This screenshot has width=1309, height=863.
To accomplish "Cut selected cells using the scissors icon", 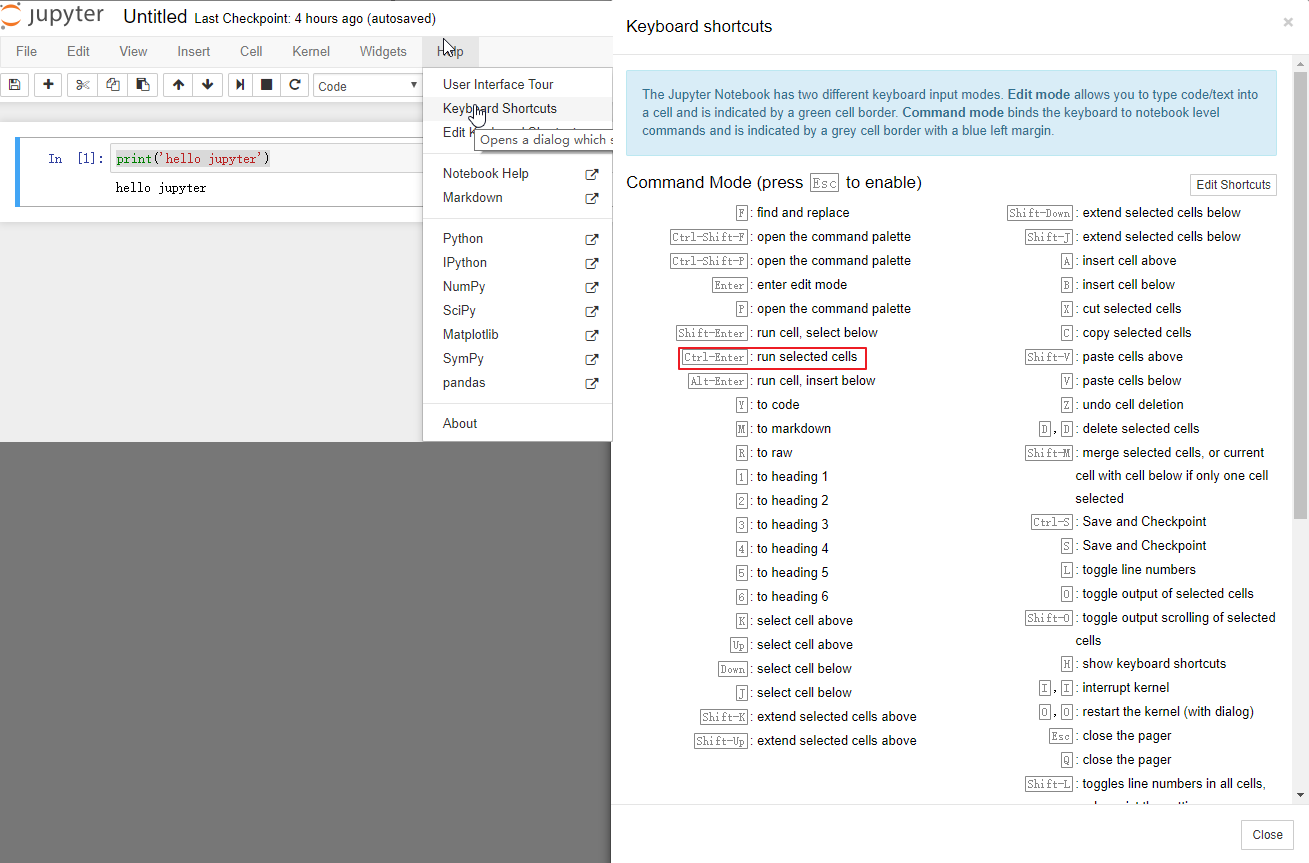I will pyautogui.click(x=83, y=85).
